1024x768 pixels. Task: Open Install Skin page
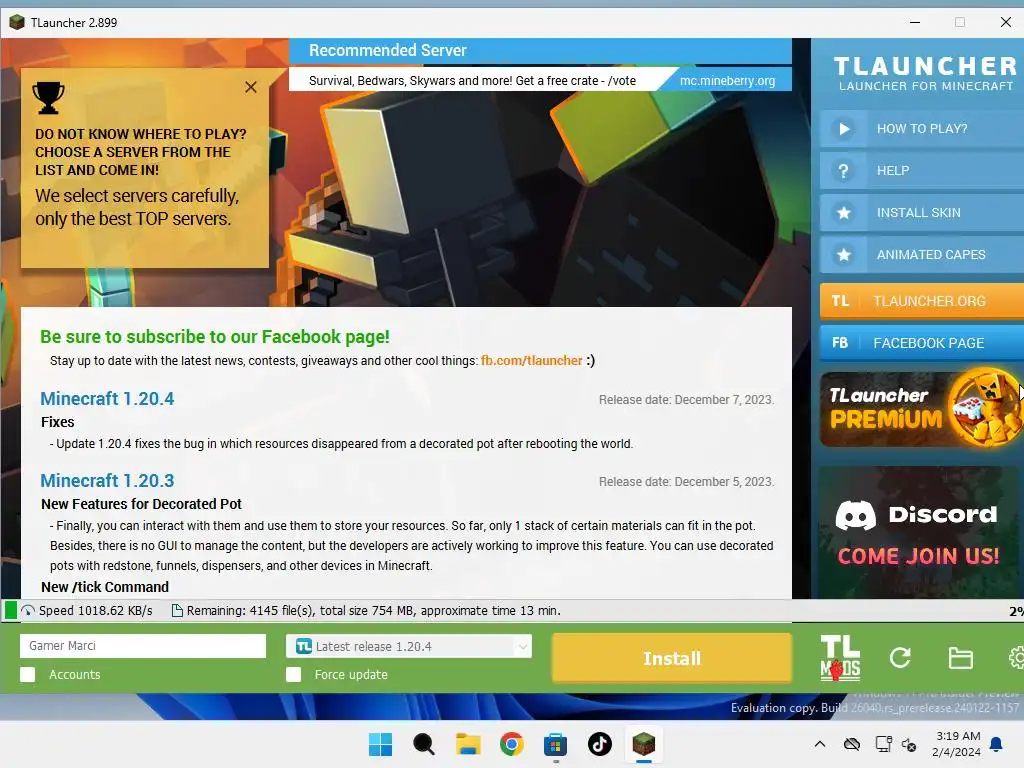pyautogui.click(x=921, y=212)
